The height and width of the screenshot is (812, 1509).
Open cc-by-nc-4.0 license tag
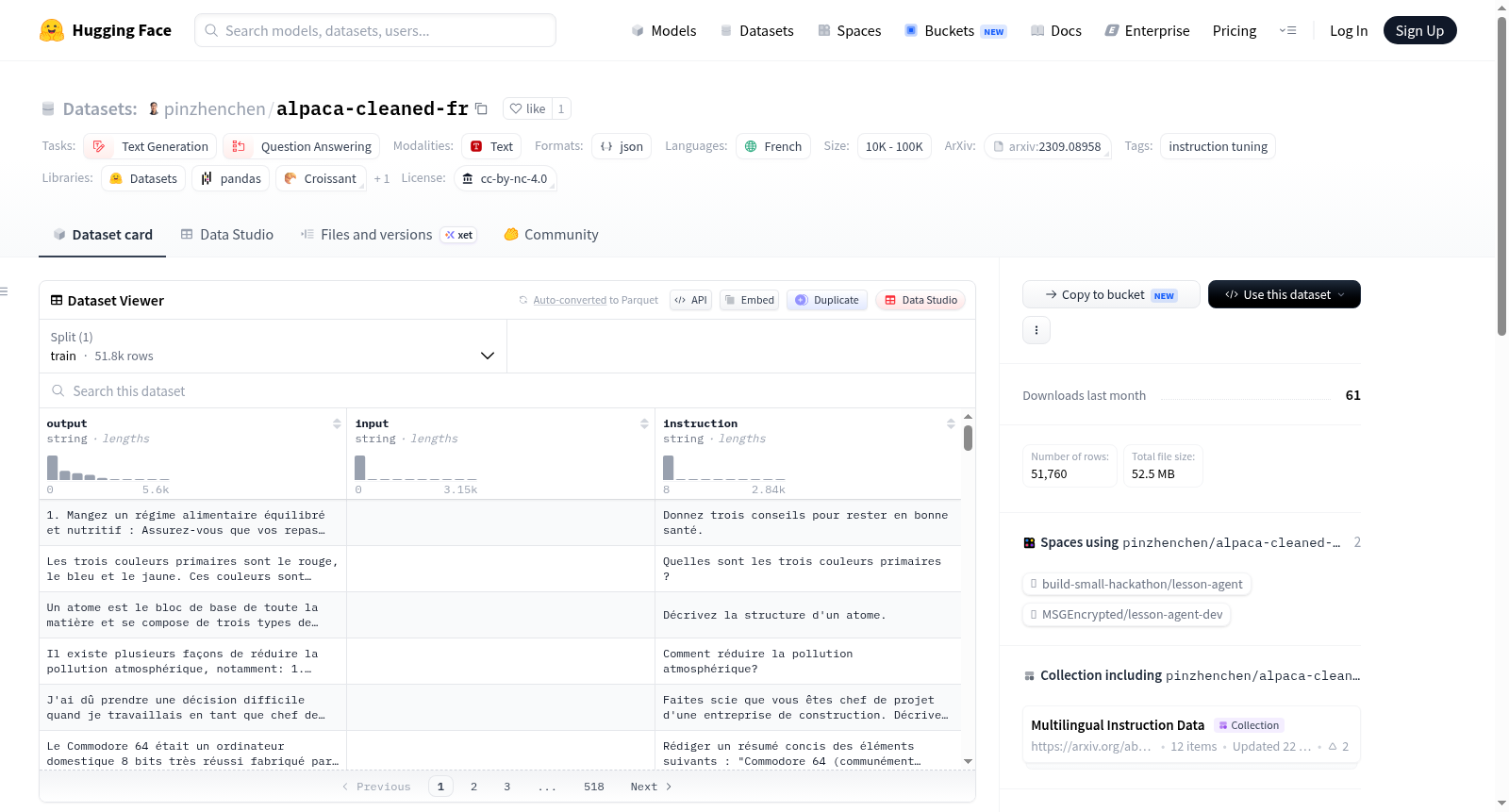pos(505,178)
